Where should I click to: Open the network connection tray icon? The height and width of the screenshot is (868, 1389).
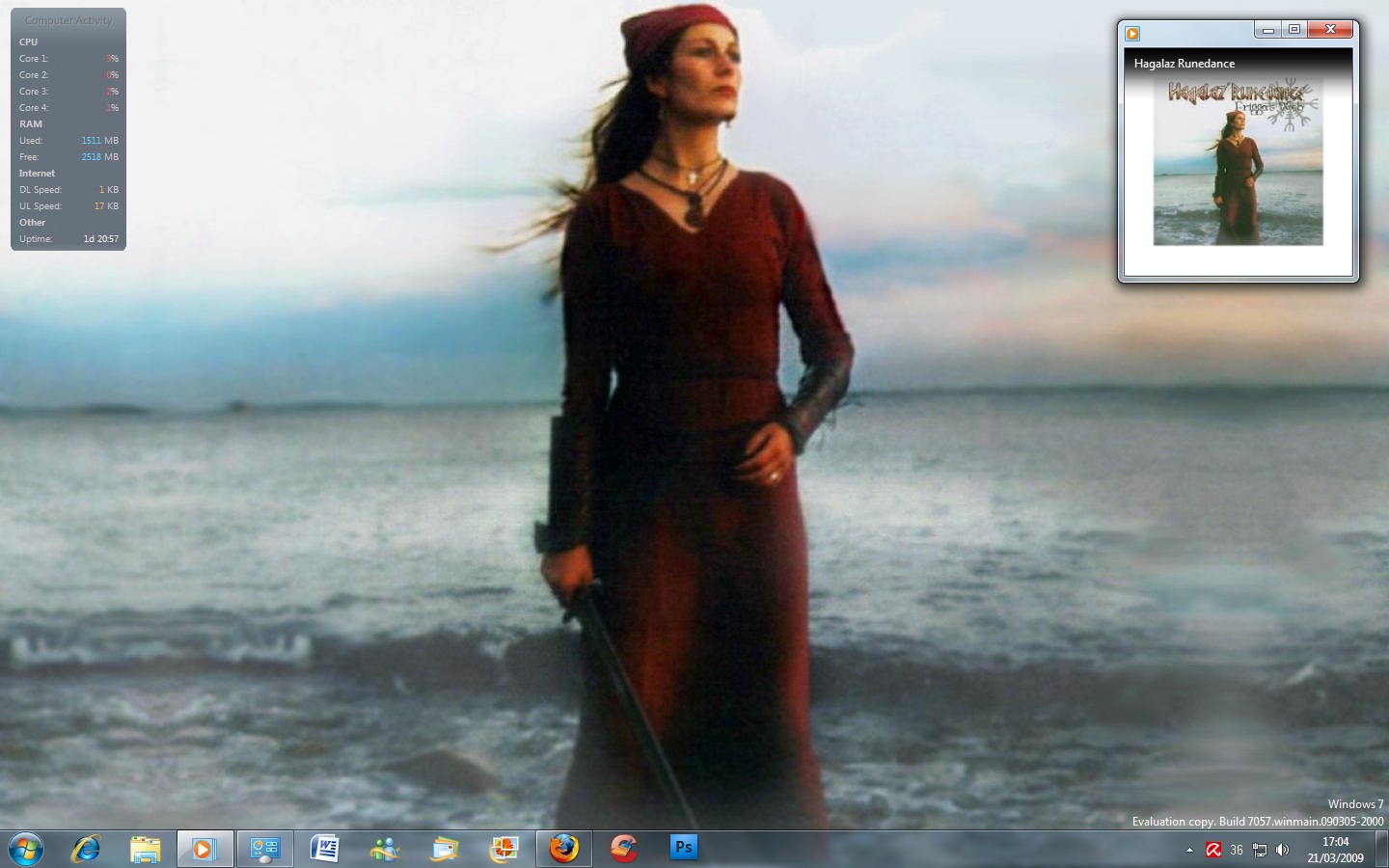click(x=1260, y=850)
